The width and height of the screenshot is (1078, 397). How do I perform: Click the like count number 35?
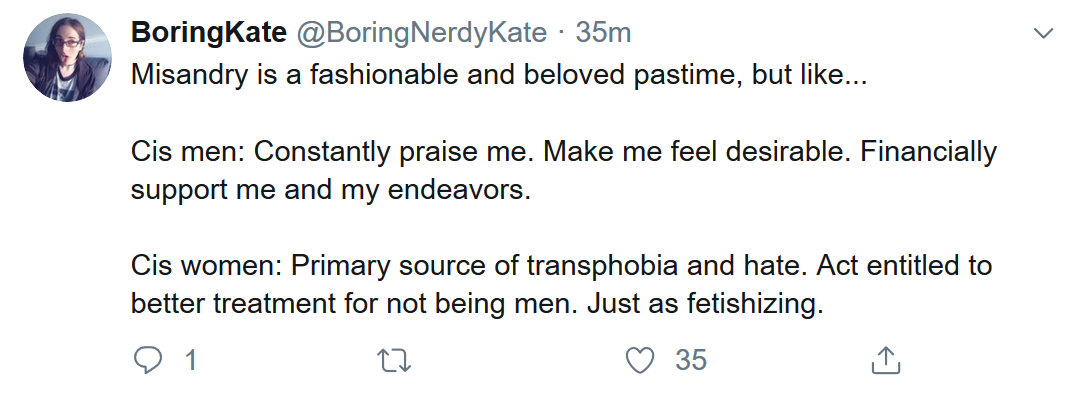tap(690, 361)
